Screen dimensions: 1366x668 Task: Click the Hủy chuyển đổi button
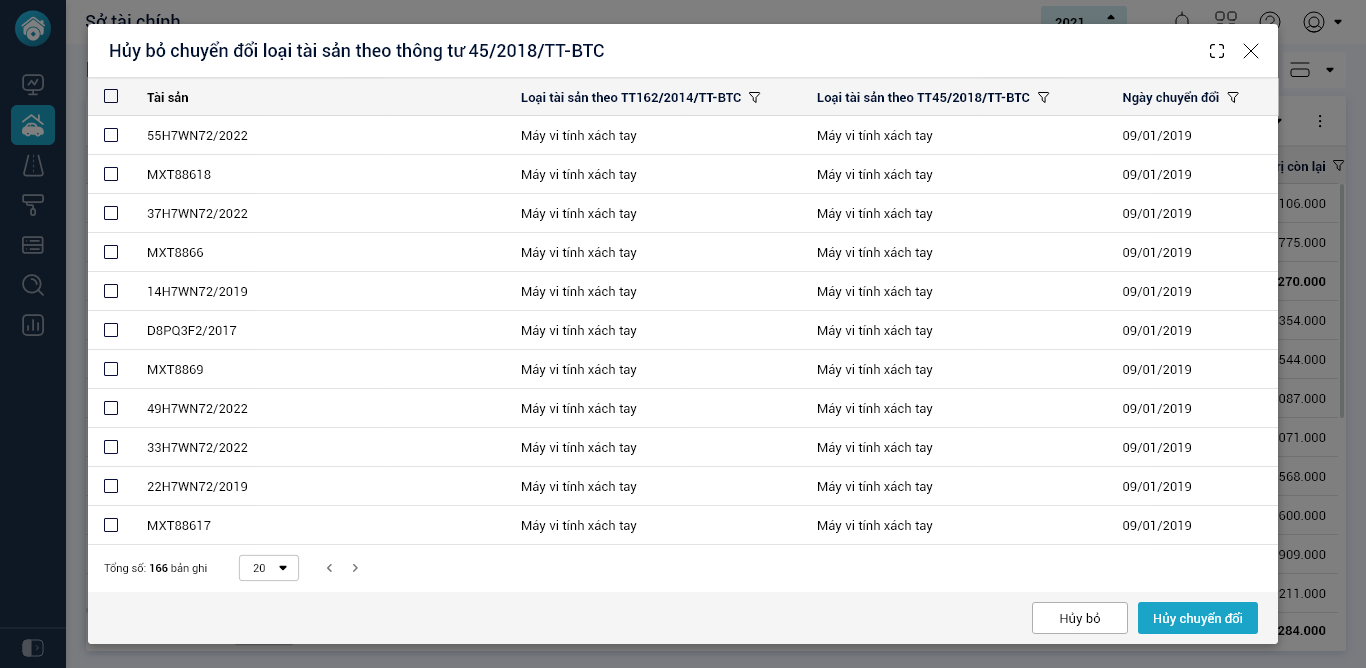click(1197, 618)
